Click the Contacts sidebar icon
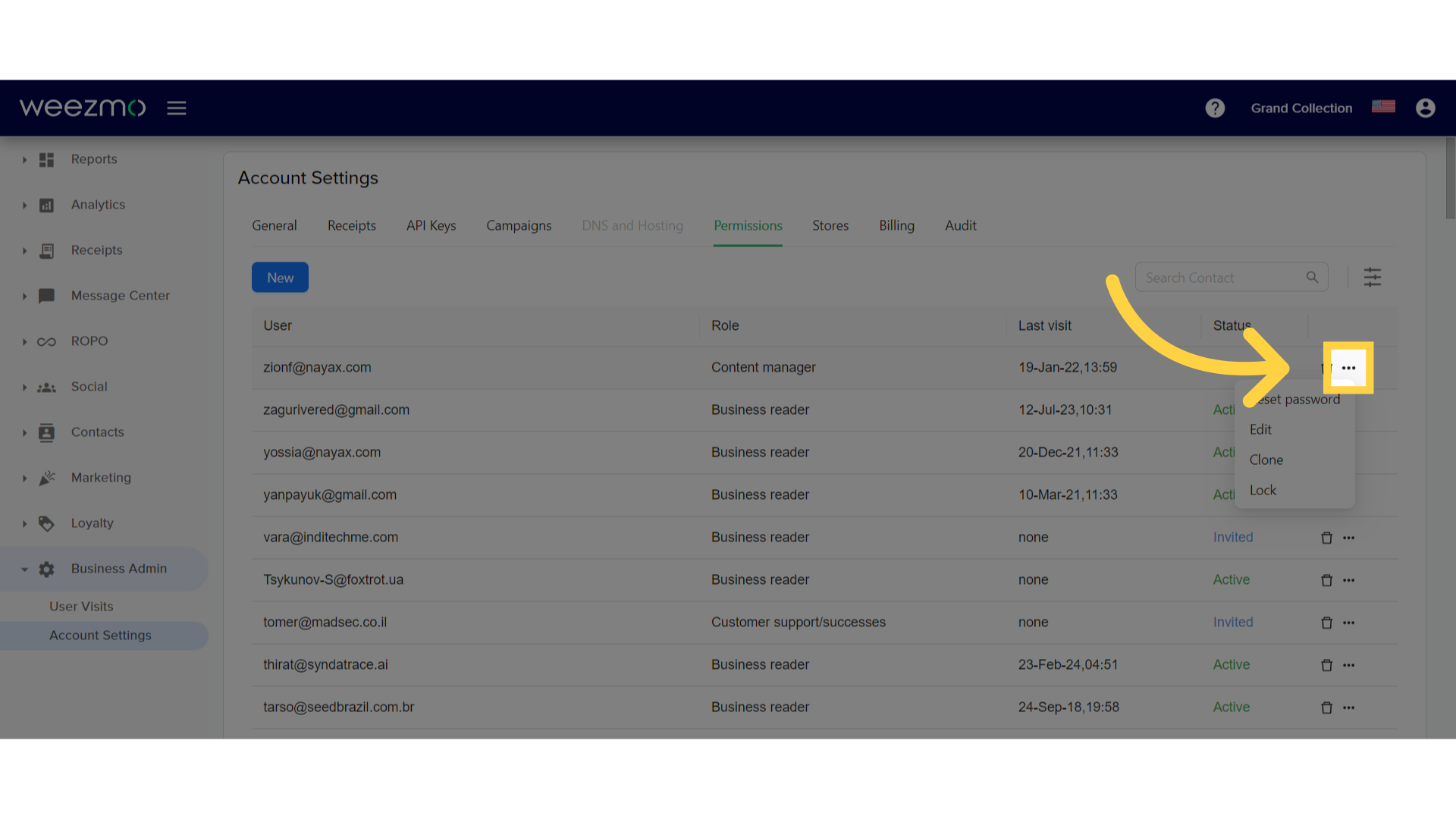 click(45, 431)
